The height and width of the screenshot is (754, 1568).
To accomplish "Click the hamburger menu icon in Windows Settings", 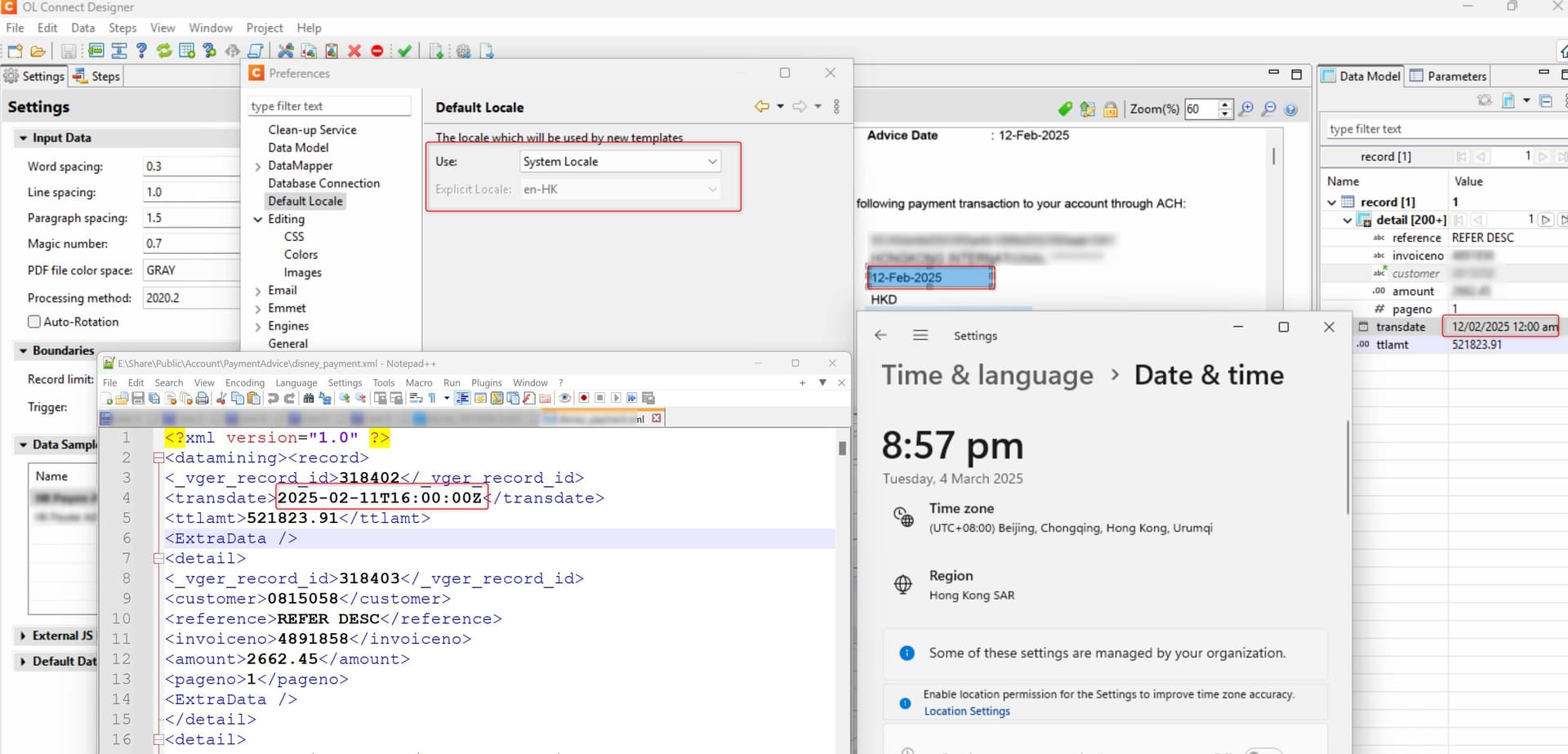I will [920, 335].
